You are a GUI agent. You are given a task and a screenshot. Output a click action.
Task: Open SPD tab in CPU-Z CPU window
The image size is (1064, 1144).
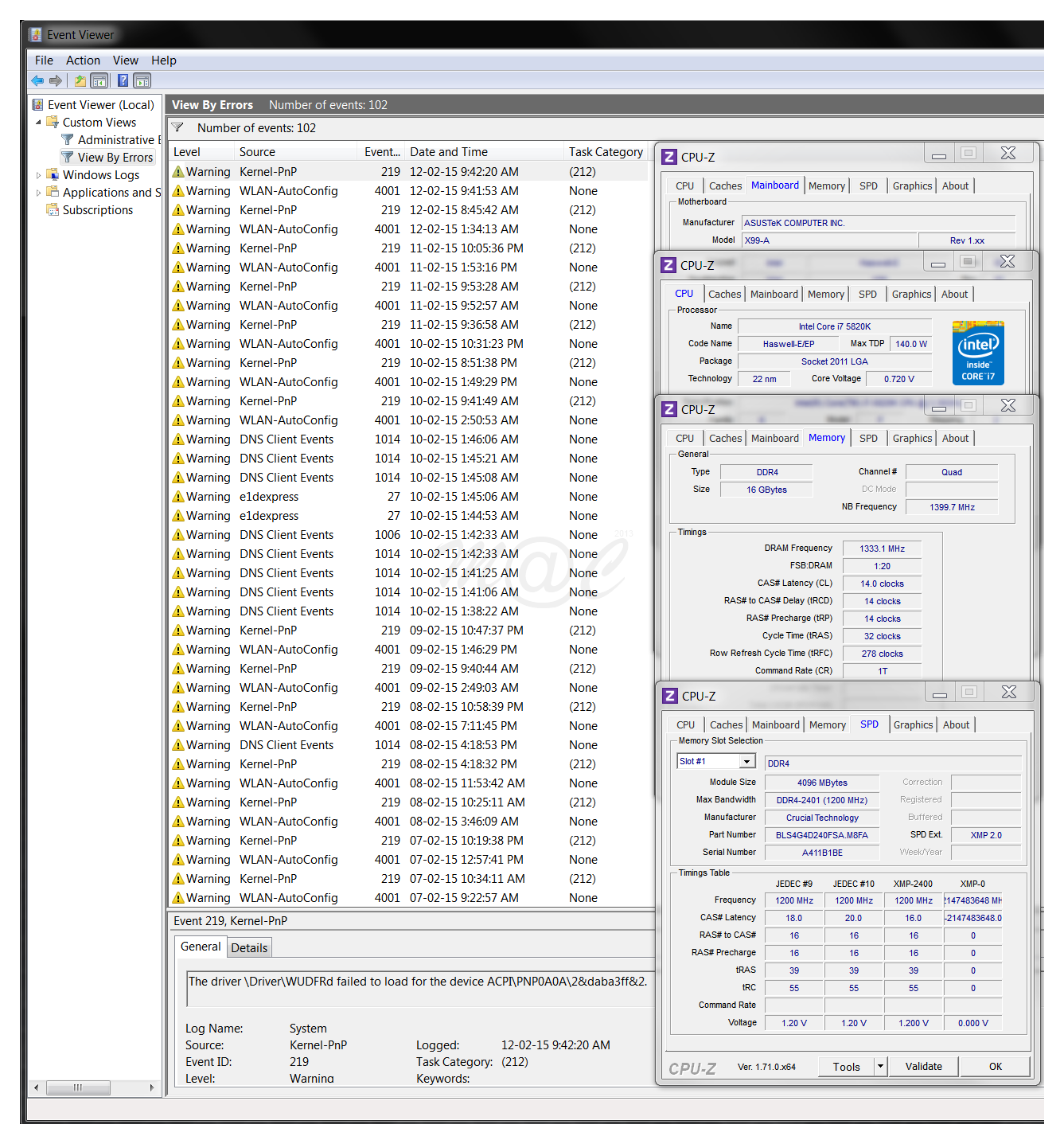pos(867,294)
